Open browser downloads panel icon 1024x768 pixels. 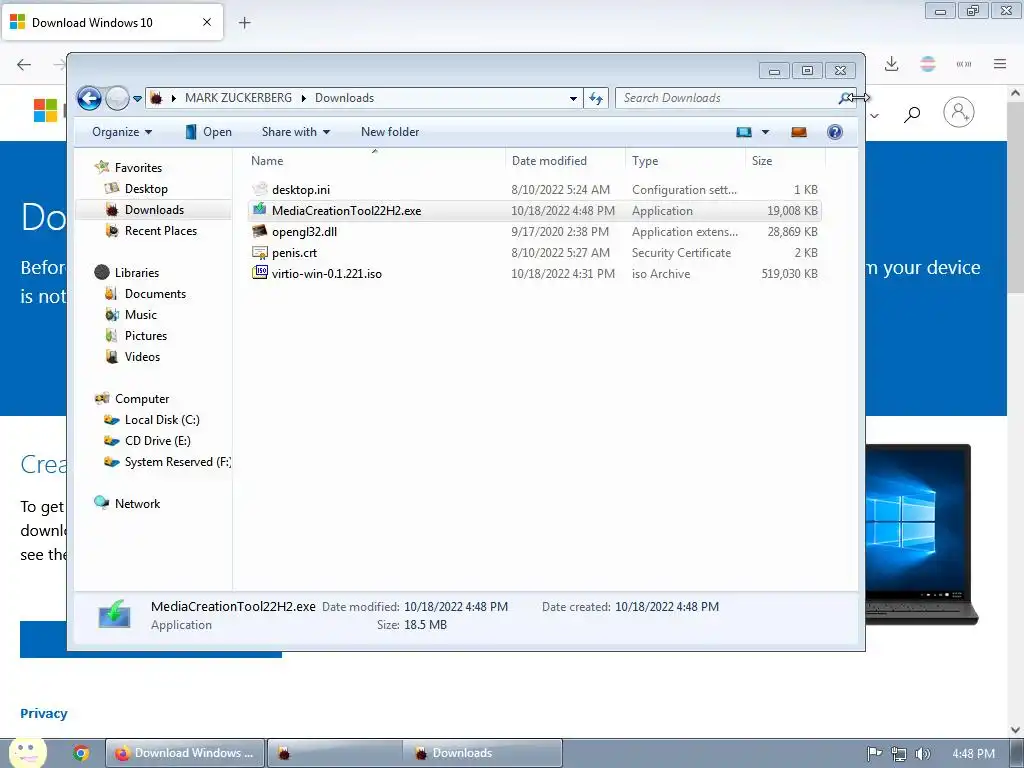point(891,64)
